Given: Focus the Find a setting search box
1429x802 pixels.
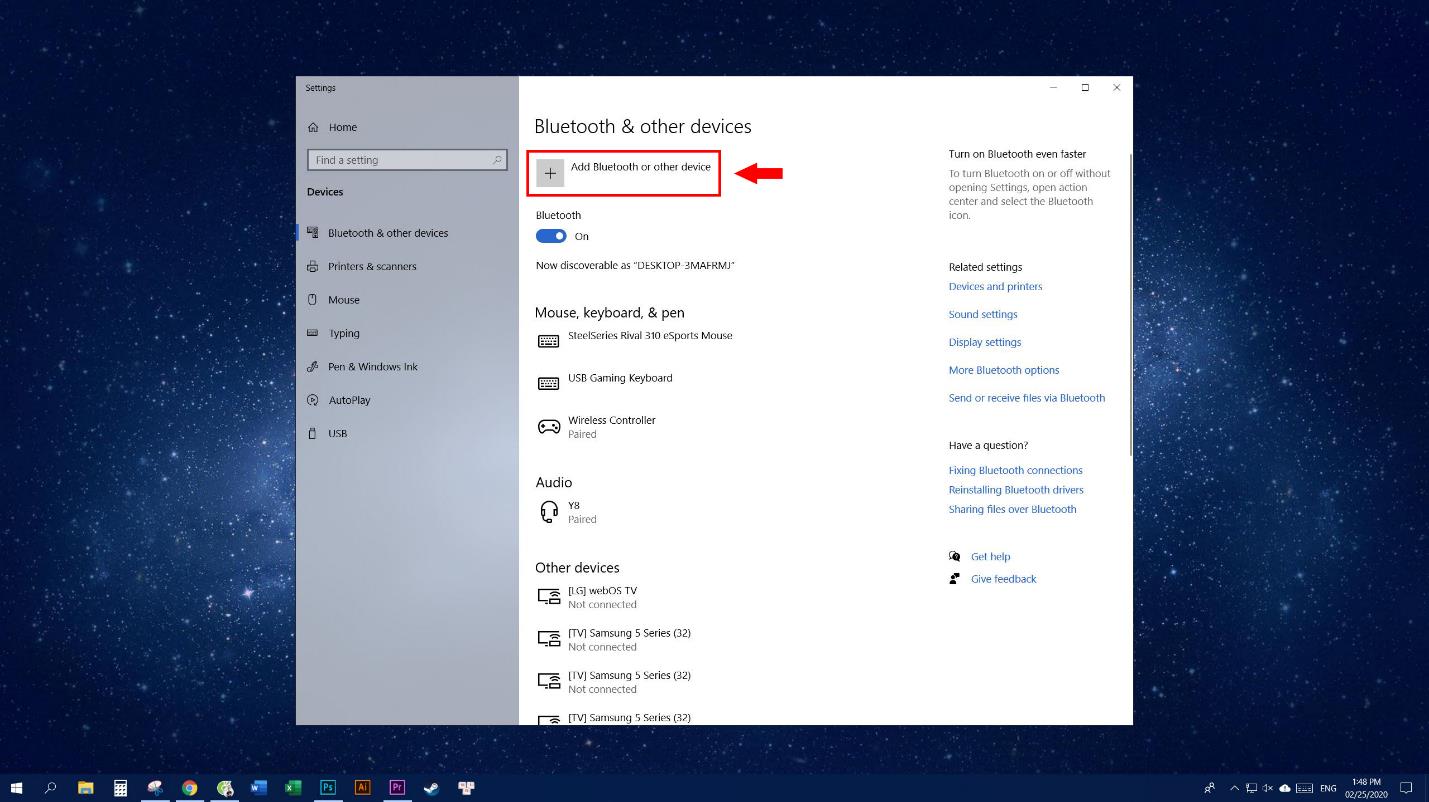Looking at the screenshot, I should point(407,160).
